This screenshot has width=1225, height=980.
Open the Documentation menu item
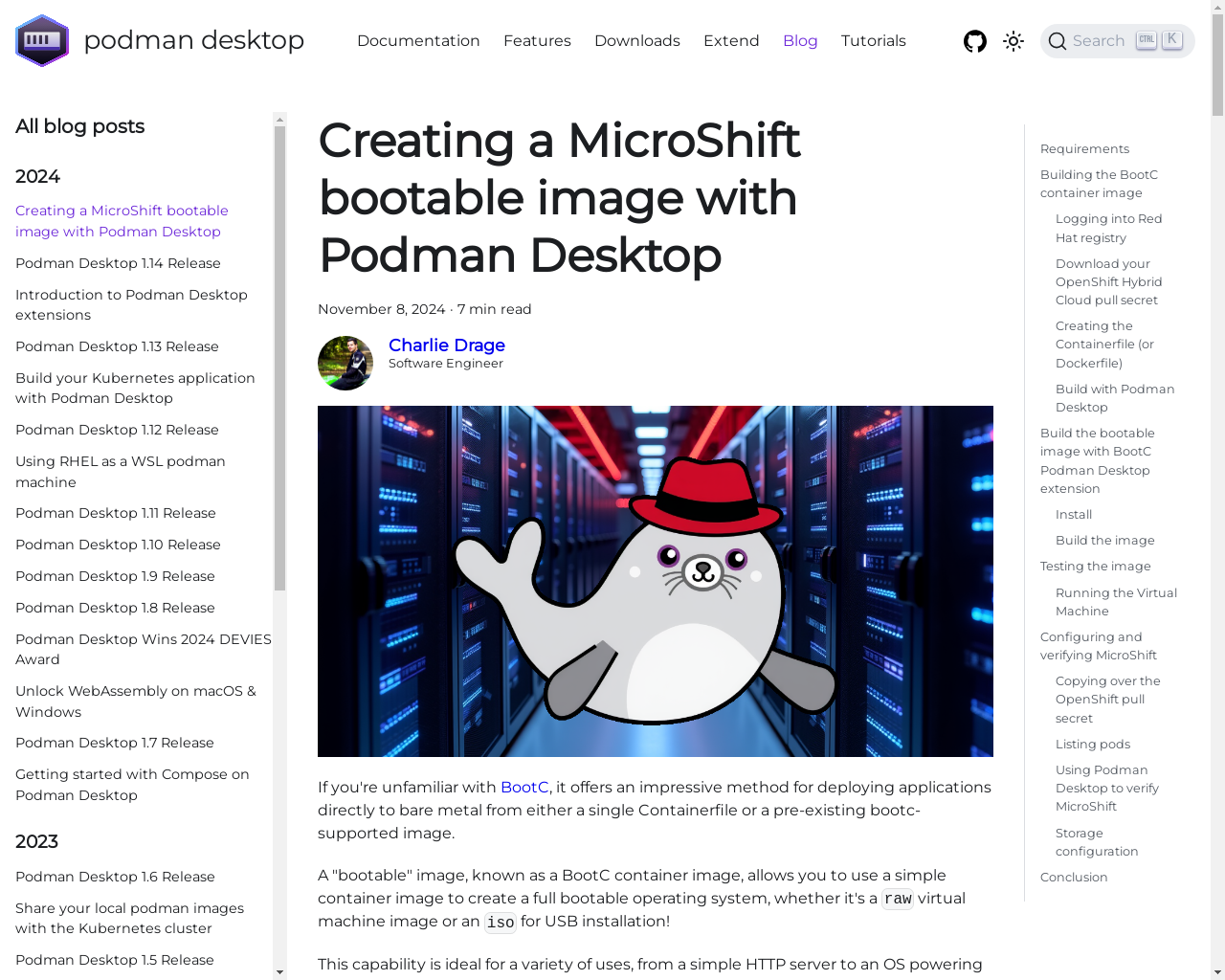418,41
